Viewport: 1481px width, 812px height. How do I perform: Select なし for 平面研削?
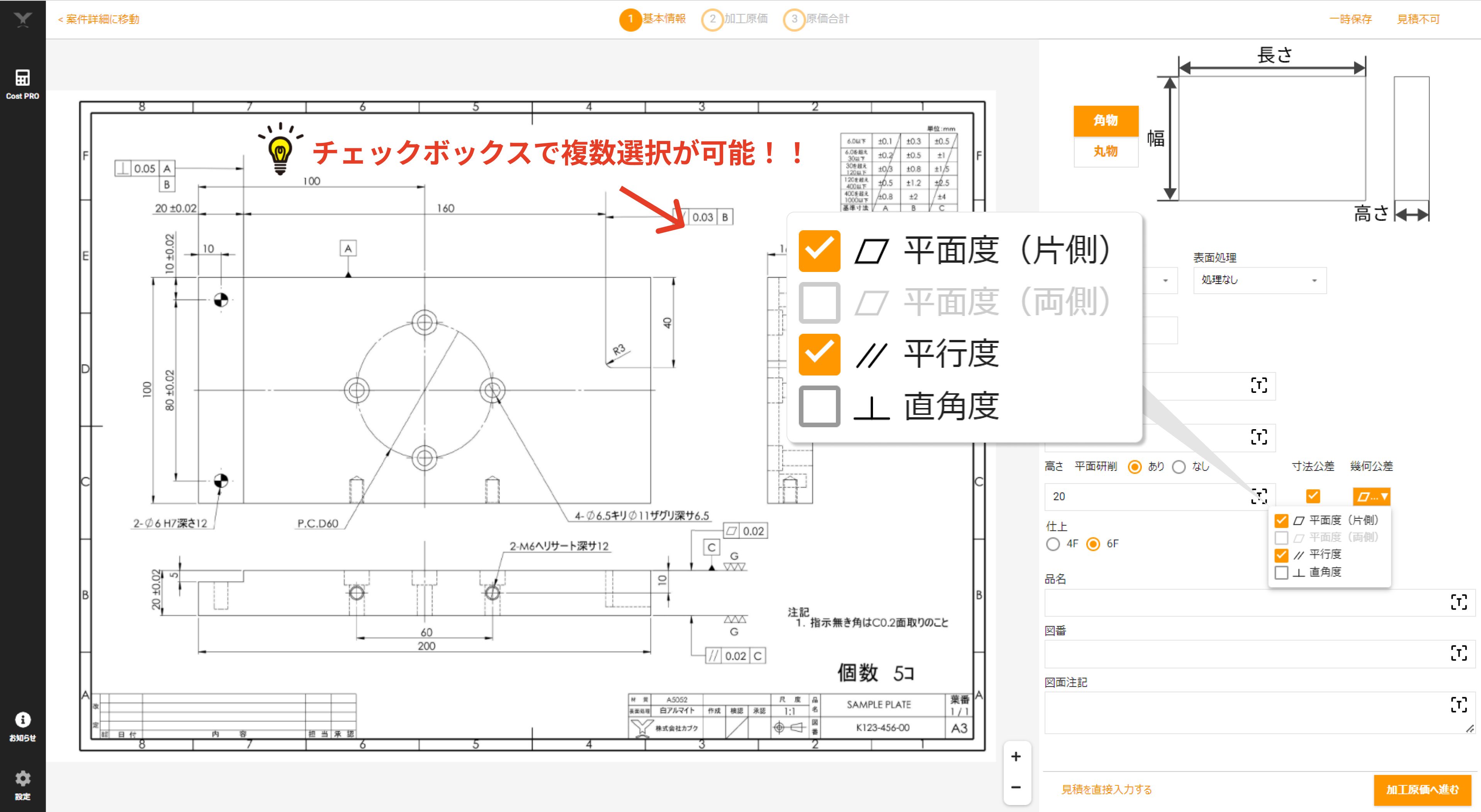click(x=1179, y=466)
